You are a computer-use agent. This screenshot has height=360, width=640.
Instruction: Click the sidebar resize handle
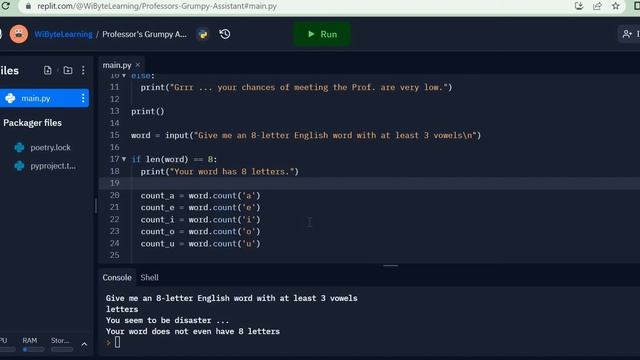[96, 206]
